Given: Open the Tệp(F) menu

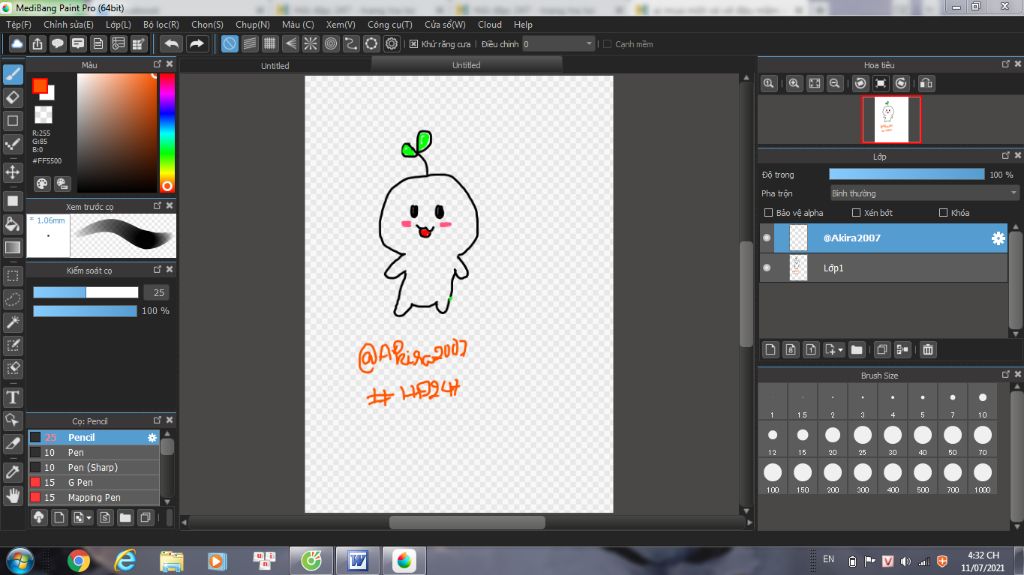Looking at the screenshot, I should click(19, 25).
